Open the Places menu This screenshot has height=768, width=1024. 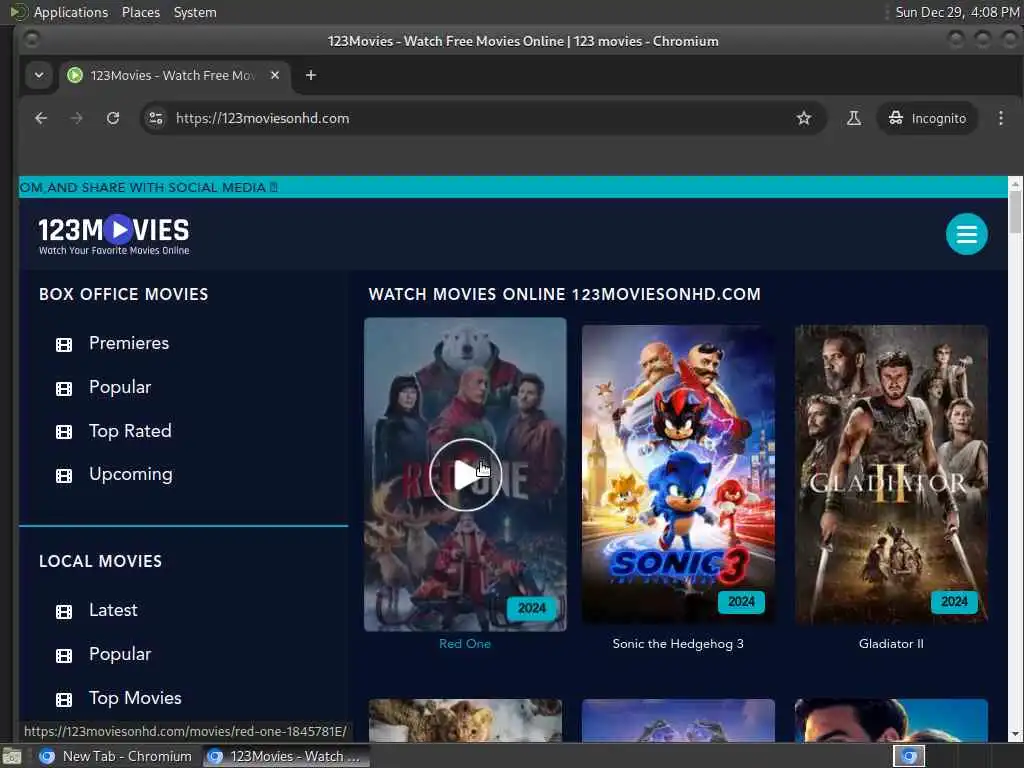(x=140, y=12)
